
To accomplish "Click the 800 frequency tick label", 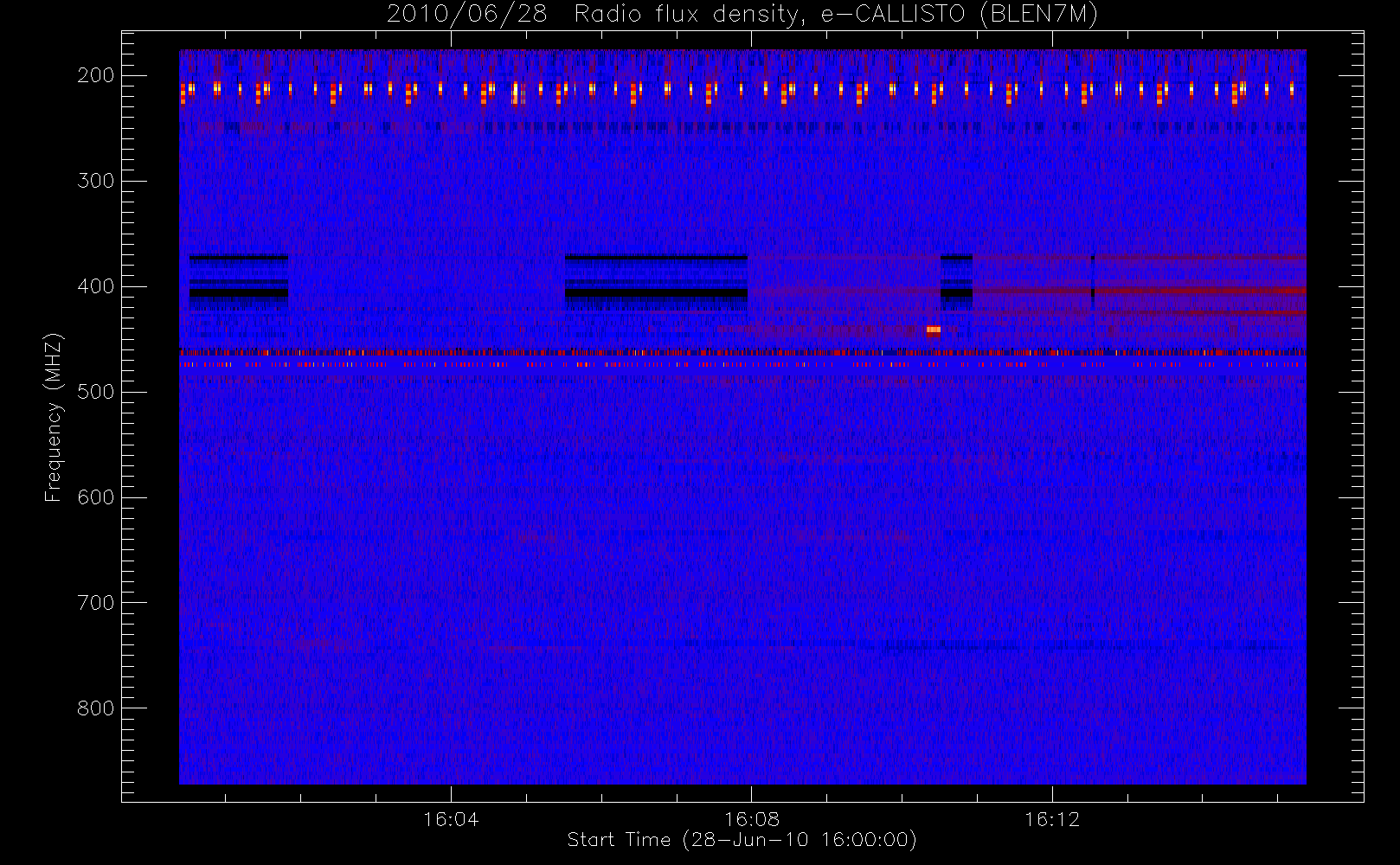I will click(95, 708).
